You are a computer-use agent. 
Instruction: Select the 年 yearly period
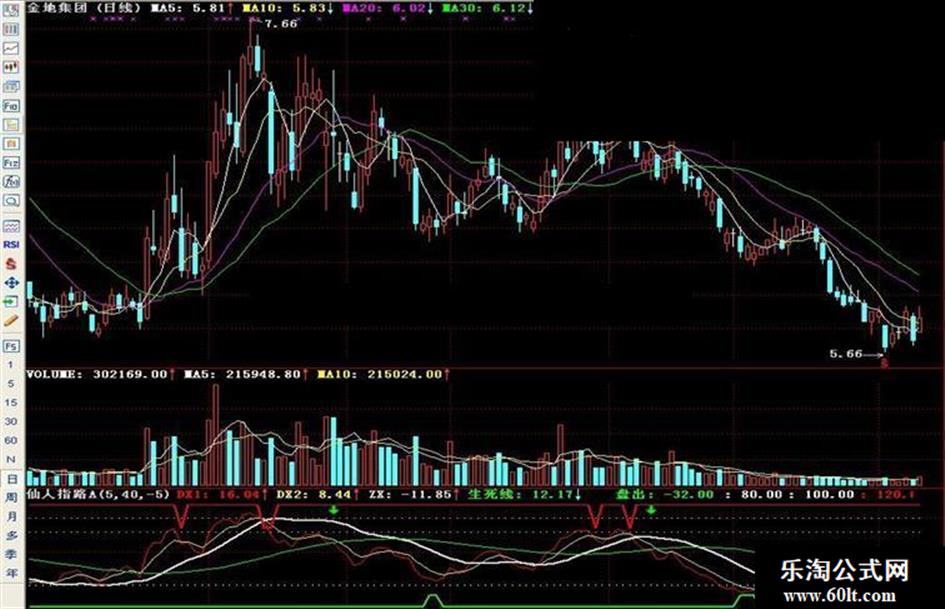(x=11, y=573)
